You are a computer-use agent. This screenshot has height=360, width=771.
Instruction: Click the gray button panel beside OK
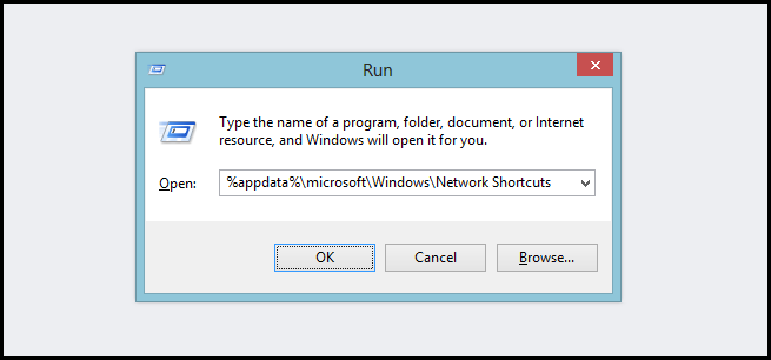click(209, 257)
